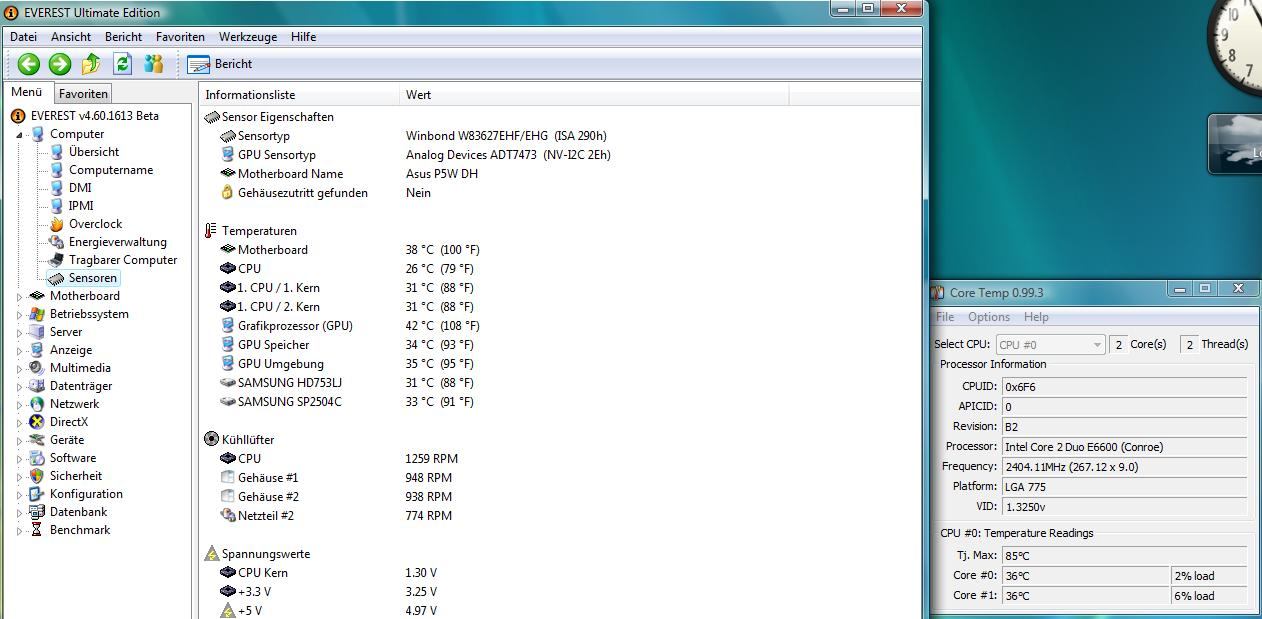Image resolution: width=1262 pixels, height=619 pixels.
Task: Select Übersicht in the tree
Action: pos(93,152)
